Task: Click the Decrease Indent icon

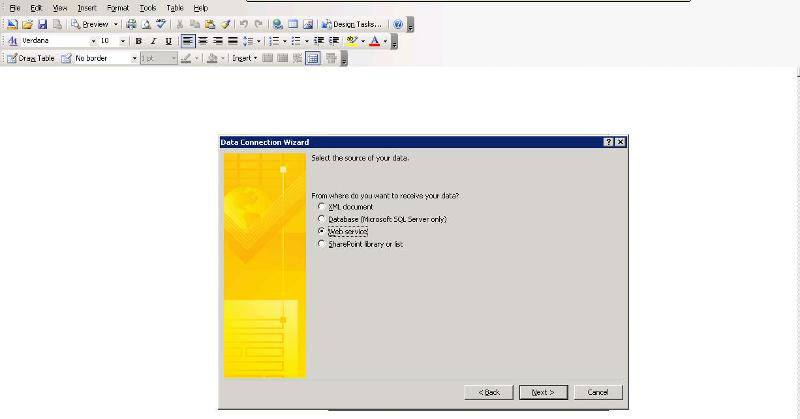Action: (x=319, y=41)
